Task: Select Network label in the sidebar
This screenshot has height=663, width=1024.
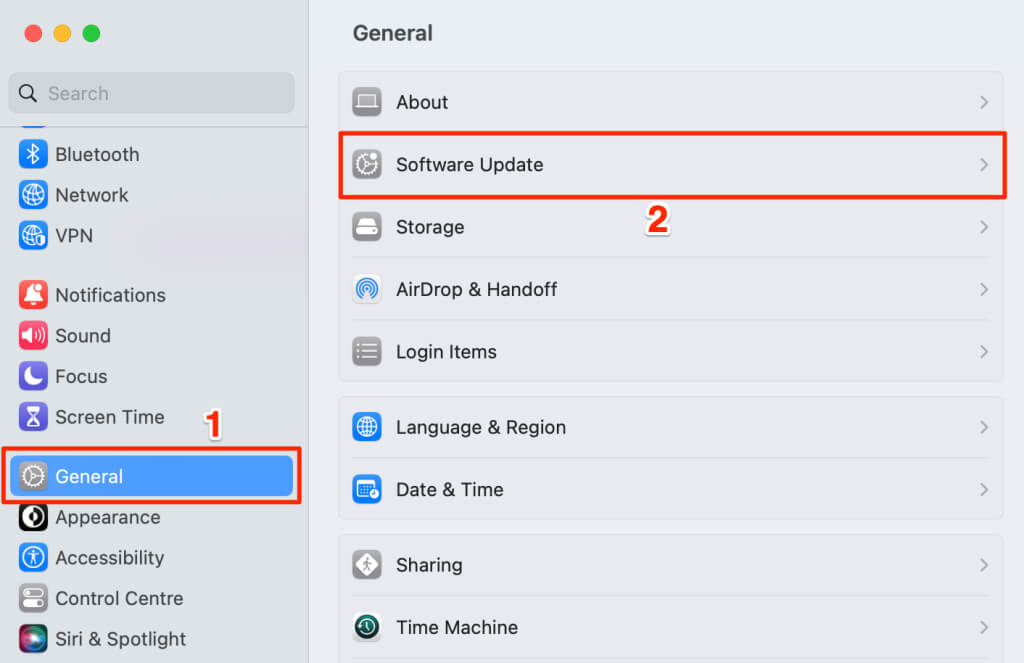Action: pyautogui.click(x=91, y=195)
